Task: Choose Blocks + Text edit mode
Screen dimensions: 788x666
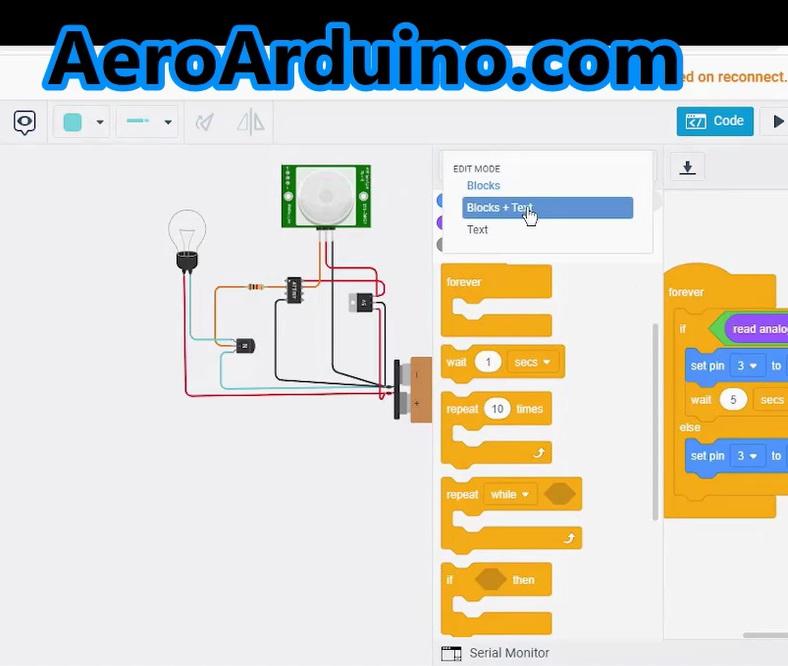Action: [x=547, y=208]
